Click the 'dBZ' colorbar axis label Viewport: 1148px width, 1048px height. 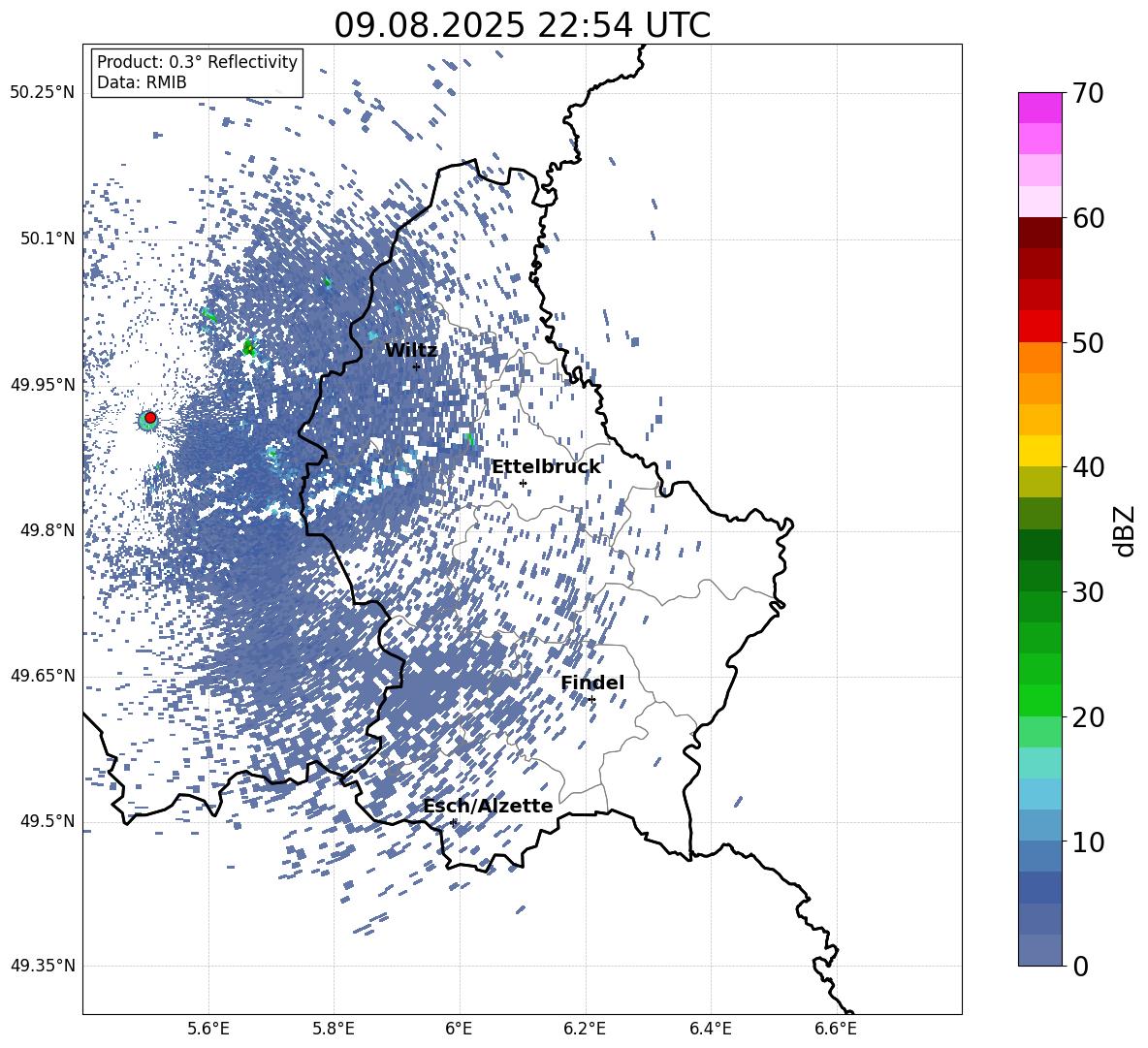coord(1126,530)
